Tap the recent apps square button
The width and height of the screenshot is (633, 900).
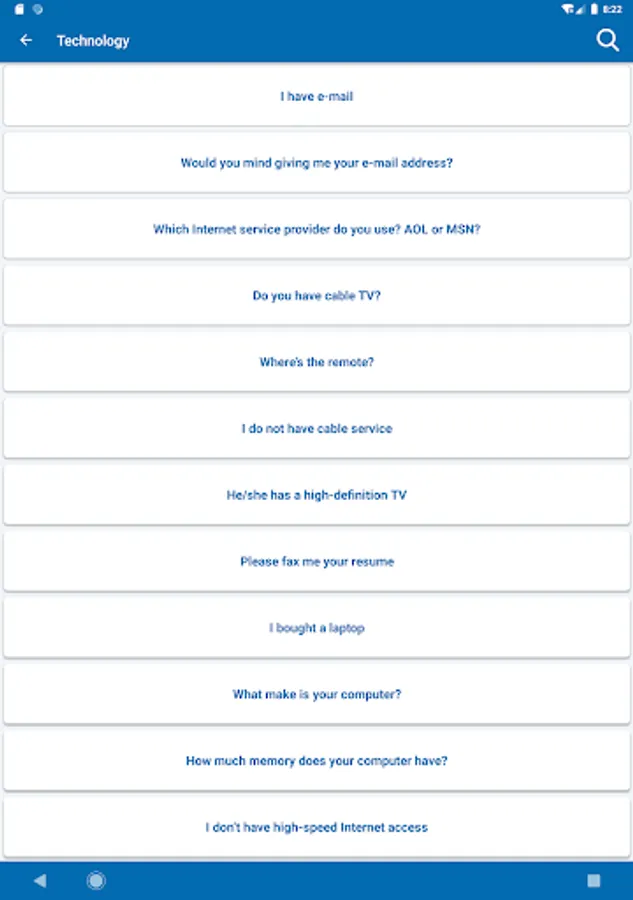click(x=594, y=880)
